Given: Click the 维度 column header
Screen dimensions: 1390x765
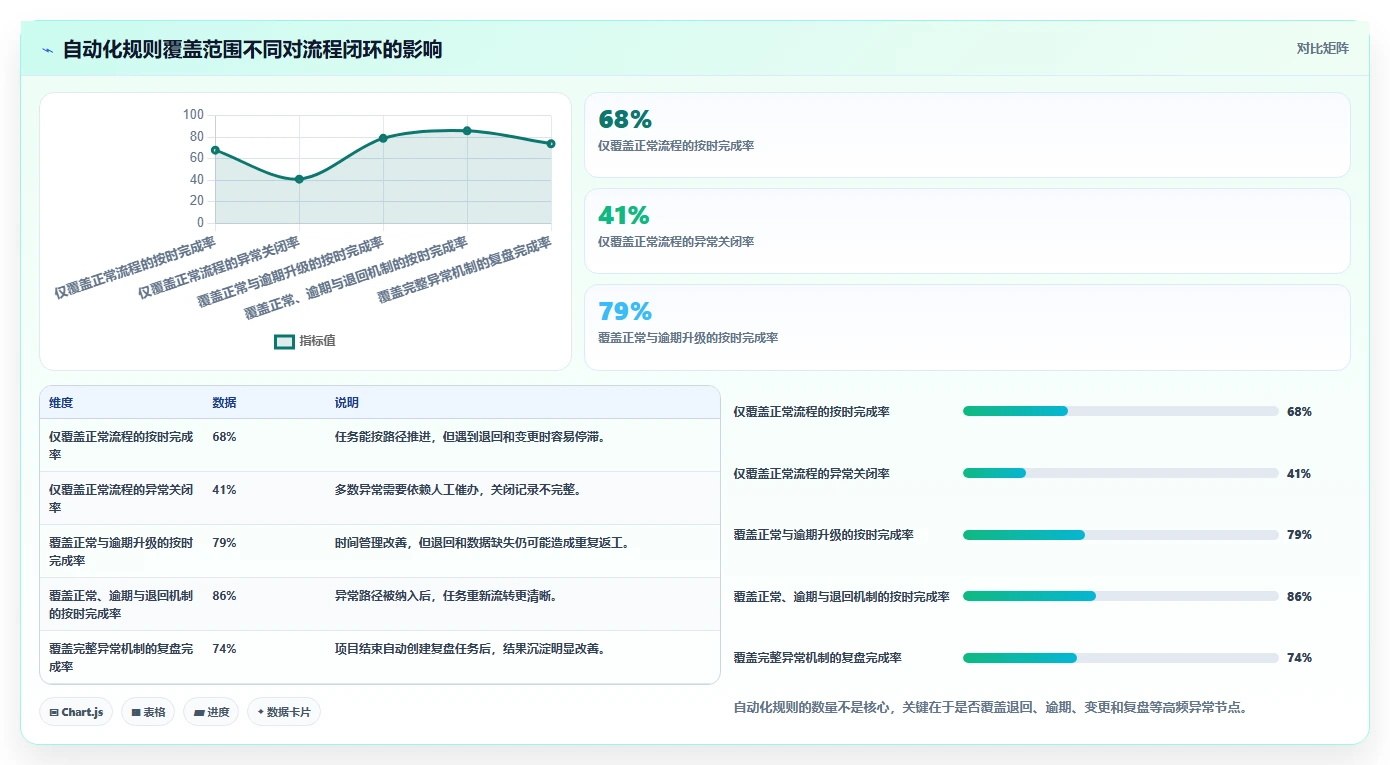Looking at the screenshot, I should pos(61,403).
